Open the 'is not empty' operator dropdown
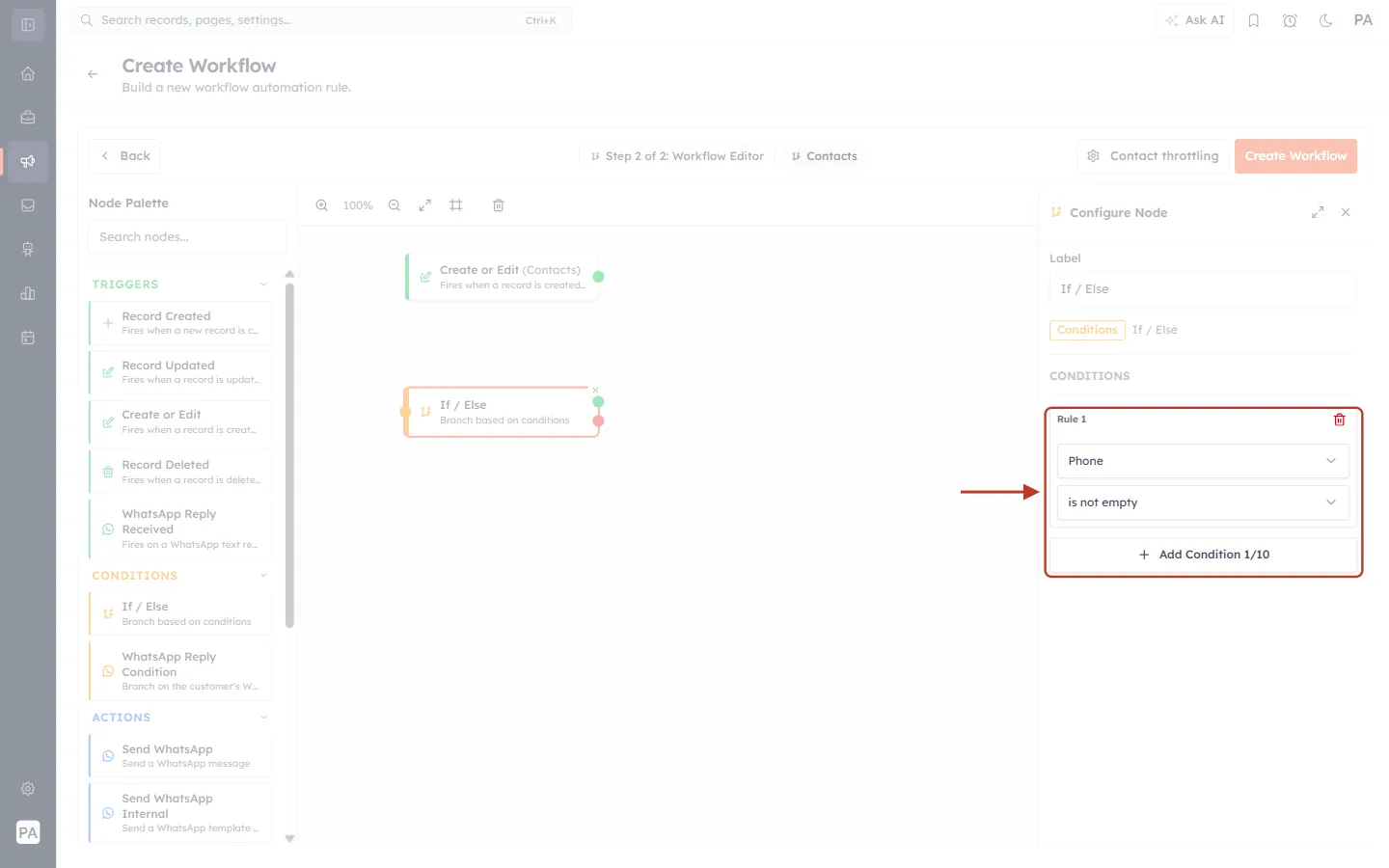1389x868 pixels. [1203, 502]
